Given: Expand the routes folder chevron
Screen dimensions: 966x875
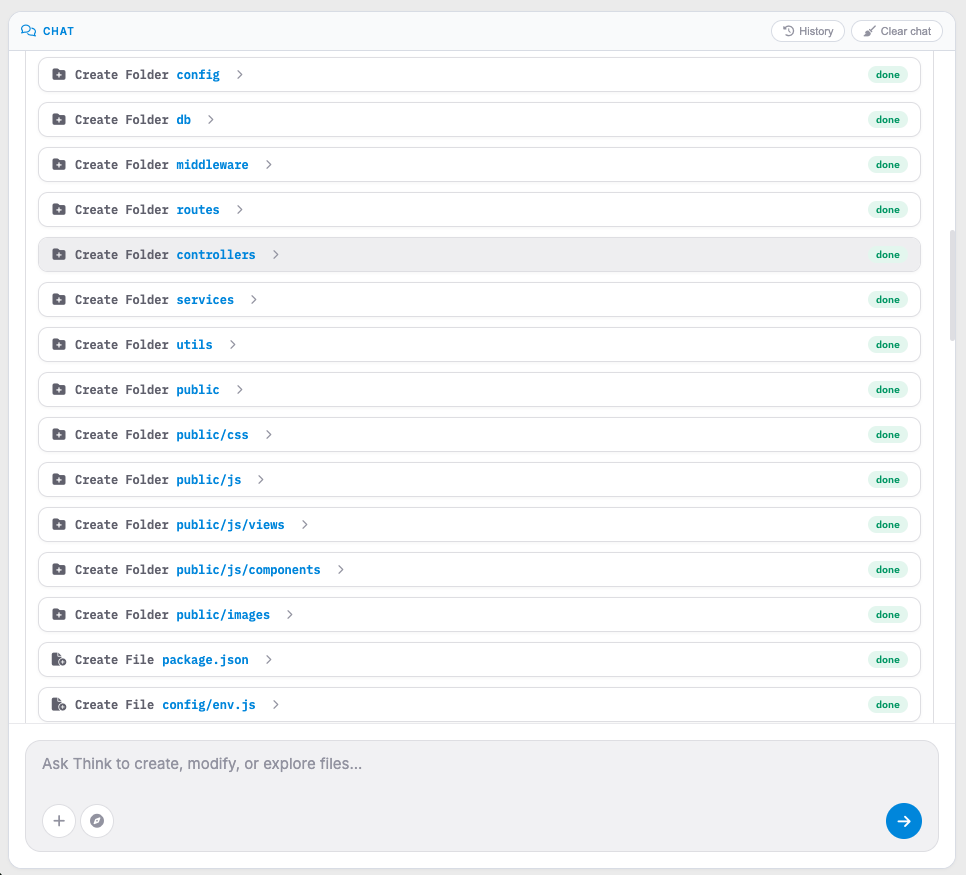Looking at the screenshot, I should click(240, 210).
